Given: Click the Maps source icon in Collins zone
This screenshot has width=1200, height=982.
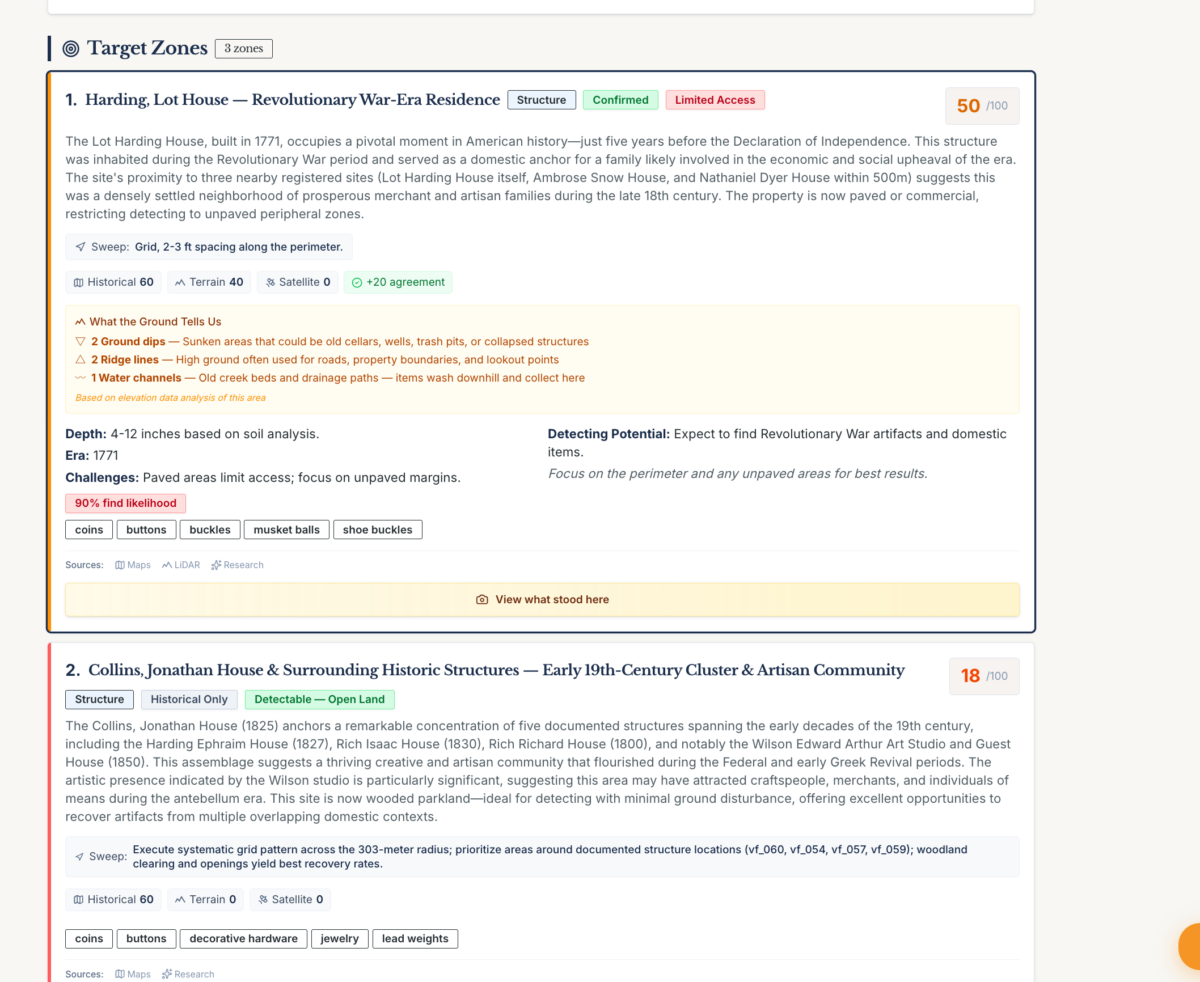Looking at the screenshot, I should (120, 974).
